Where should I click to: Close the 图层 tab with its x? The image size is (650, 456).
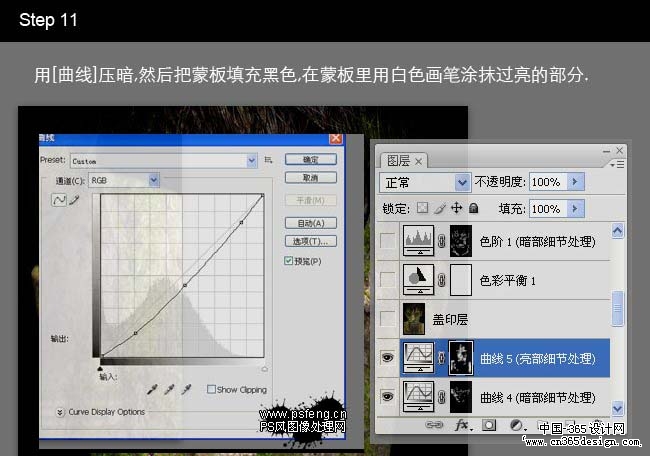(x=419, y=161)
